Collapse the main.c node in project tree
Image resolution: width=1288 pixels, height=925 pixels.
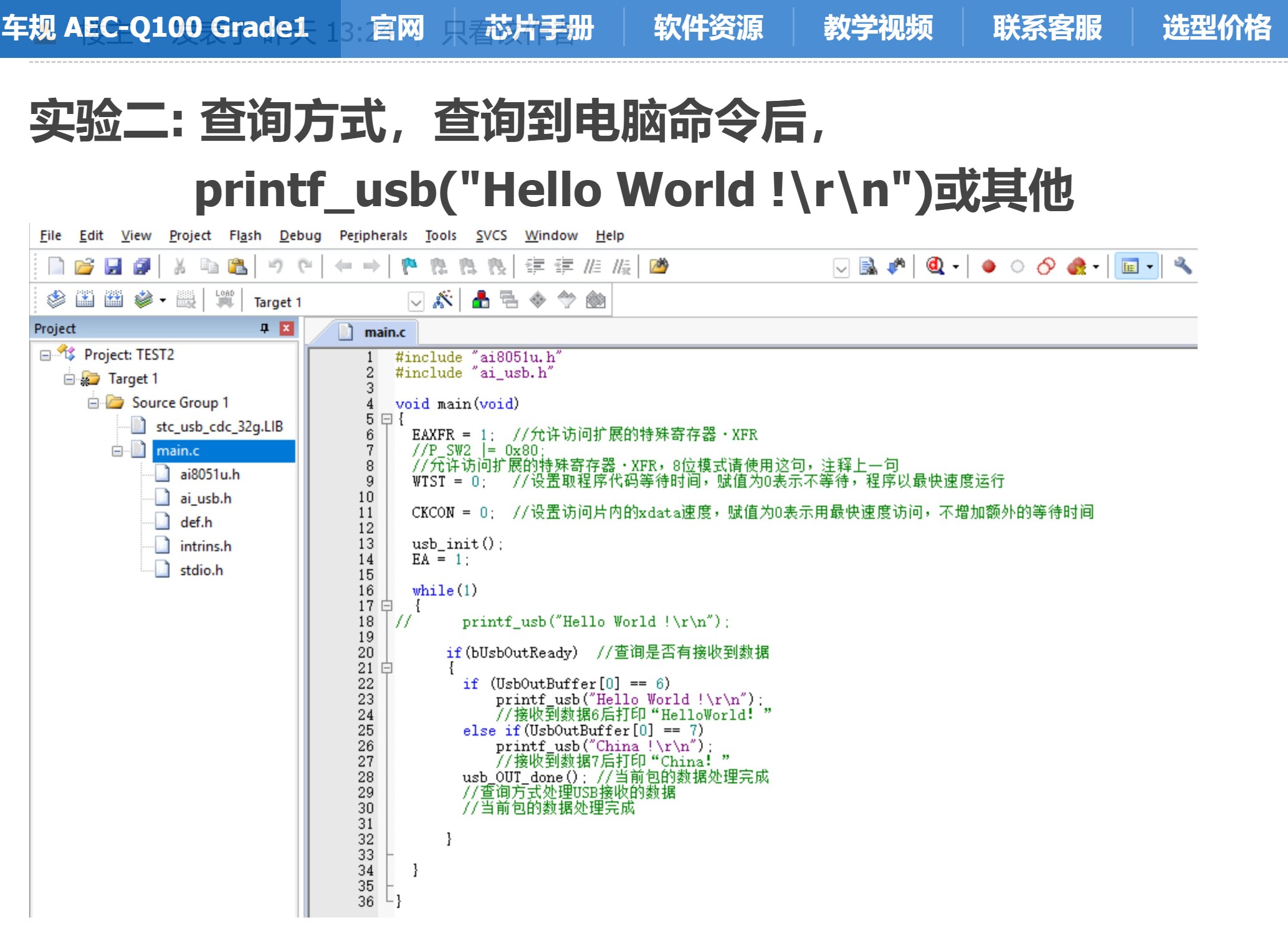117,451
